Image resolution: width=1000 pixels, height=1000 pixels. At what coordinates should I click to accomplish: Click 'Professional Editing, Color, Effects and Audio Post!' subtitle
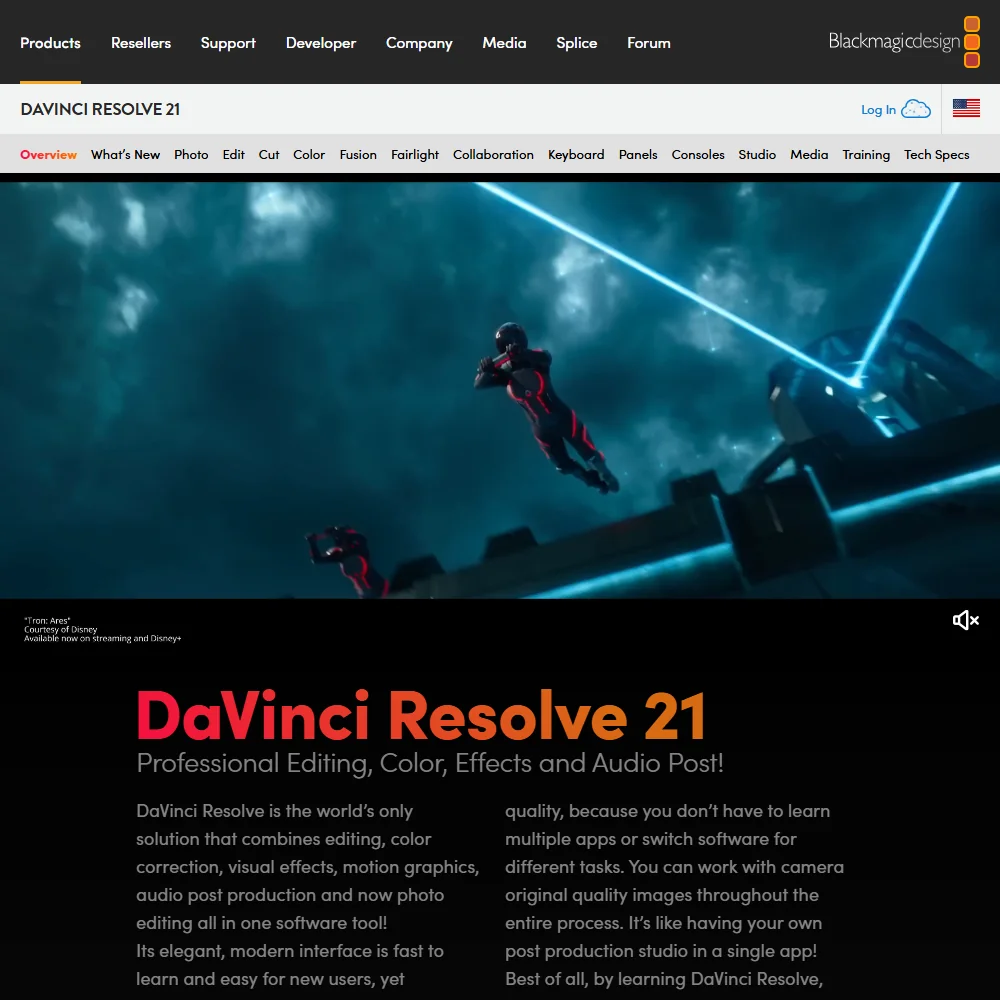tap(430, 763)
